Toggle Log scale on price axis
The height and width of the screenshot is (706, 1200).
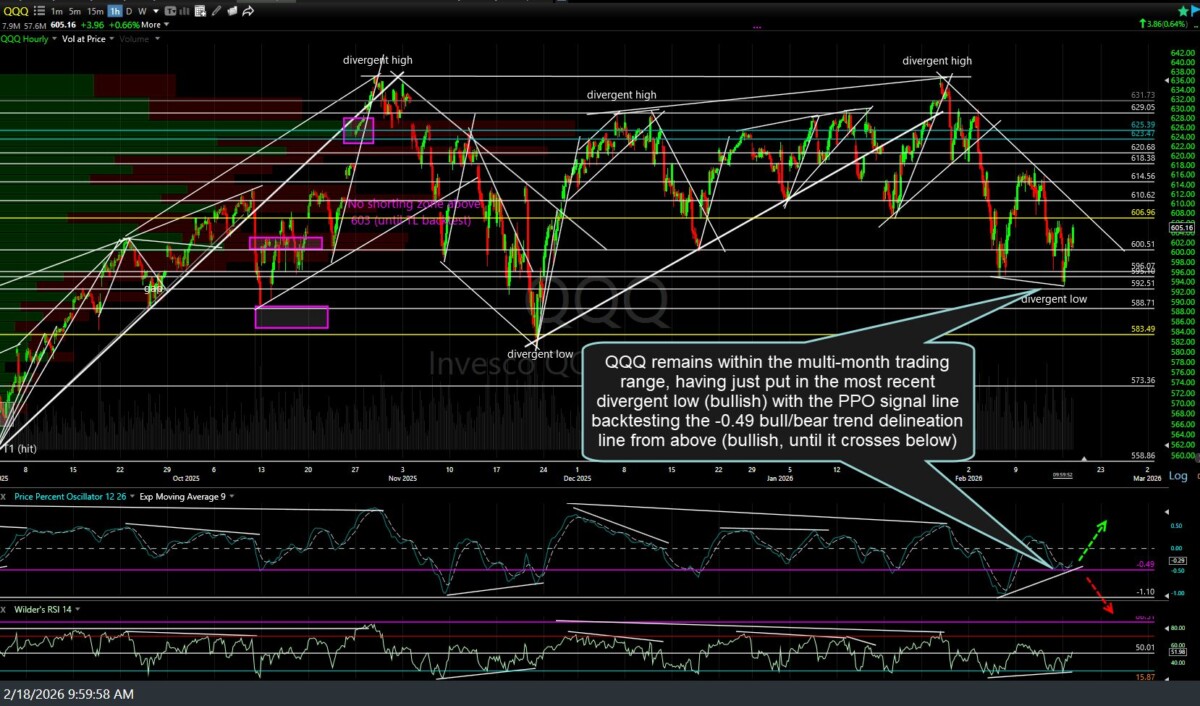point(1178,476)
